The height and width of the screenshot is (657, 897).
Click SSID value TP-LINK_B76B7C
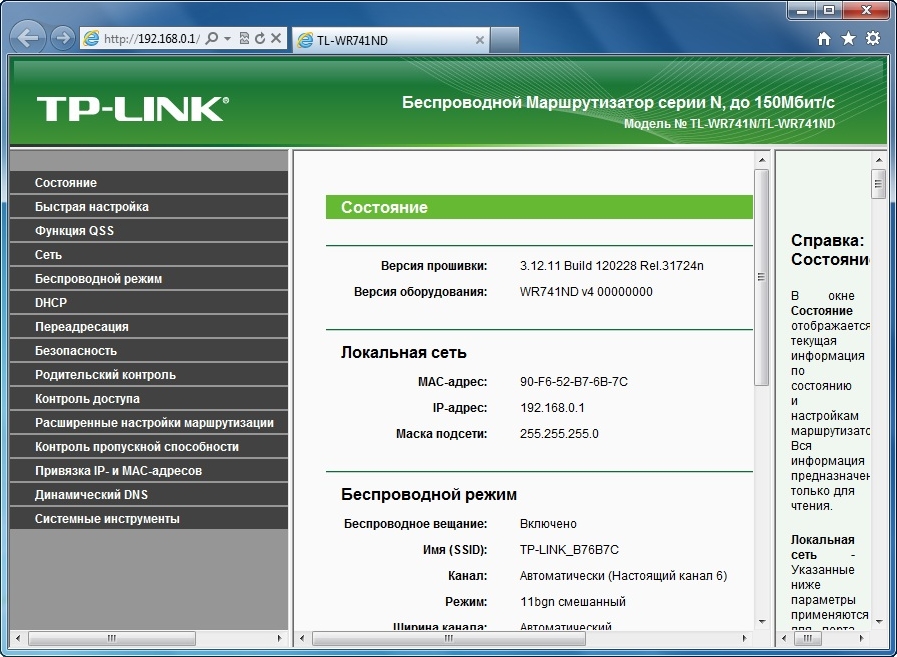(x=569, y=550)
